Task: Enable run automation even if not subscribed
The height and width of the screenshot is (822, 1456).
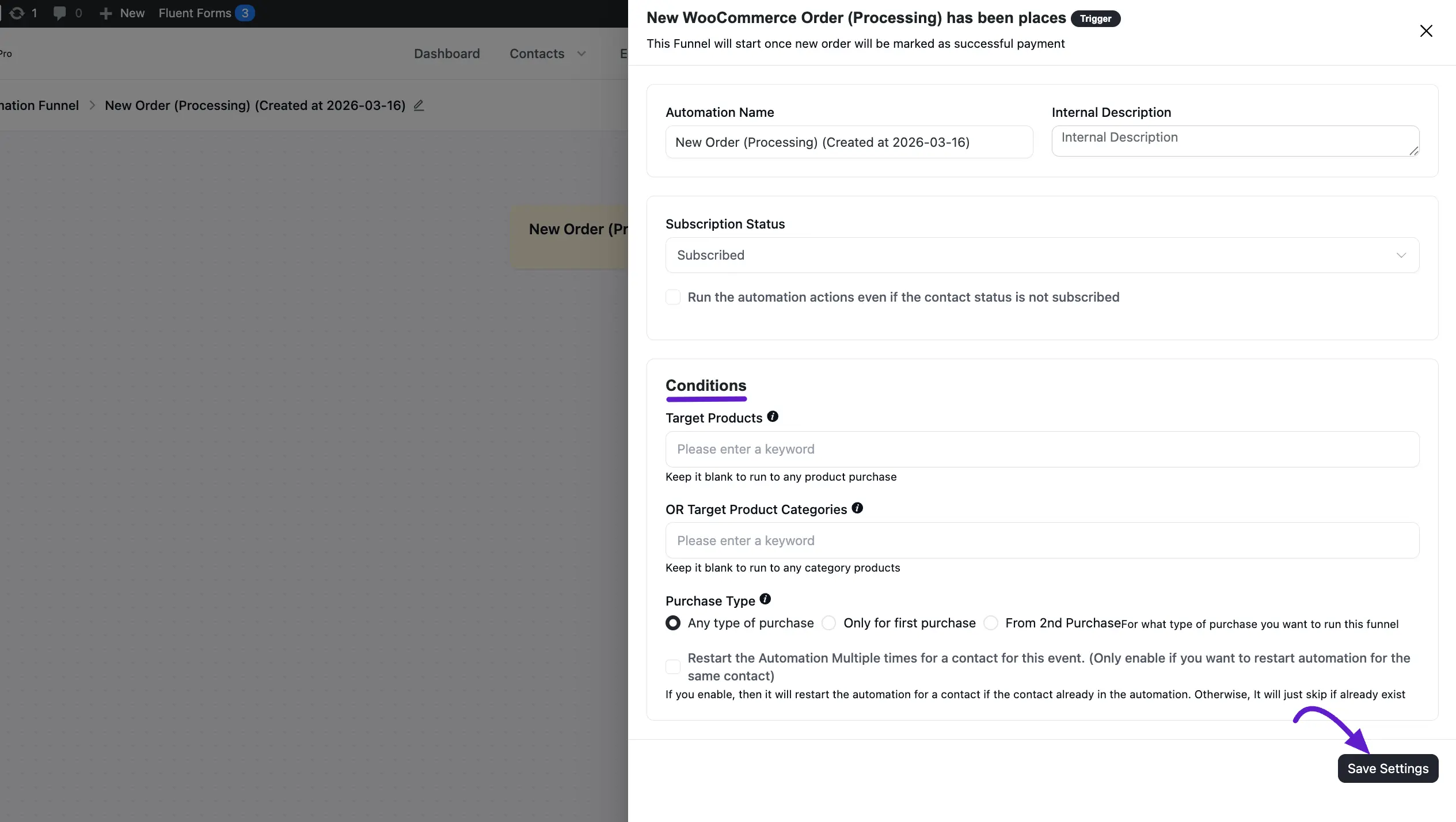Action: click(673, 298)
